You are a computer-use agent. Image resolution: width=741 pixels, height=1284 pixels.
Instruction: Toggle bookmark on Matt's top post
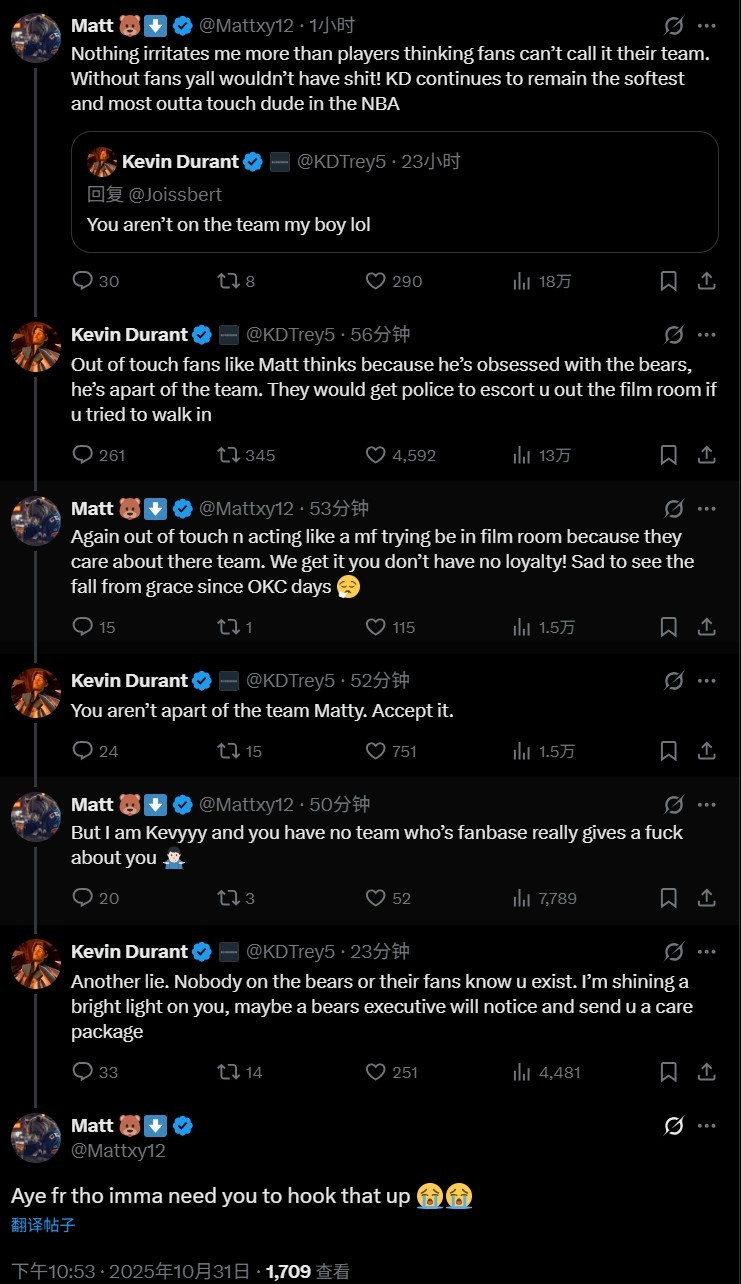tap(669, 281)
